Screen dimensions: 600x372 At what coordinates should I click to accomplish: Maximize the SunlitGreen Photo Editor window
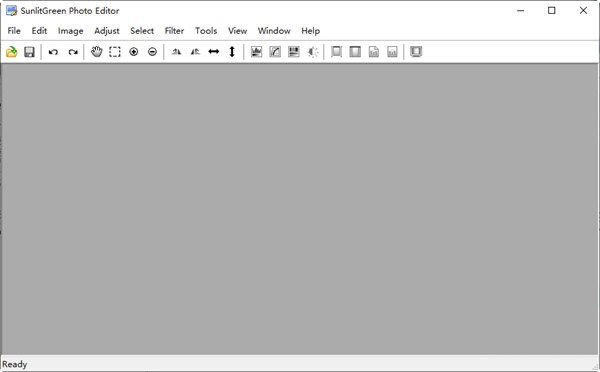551,11
